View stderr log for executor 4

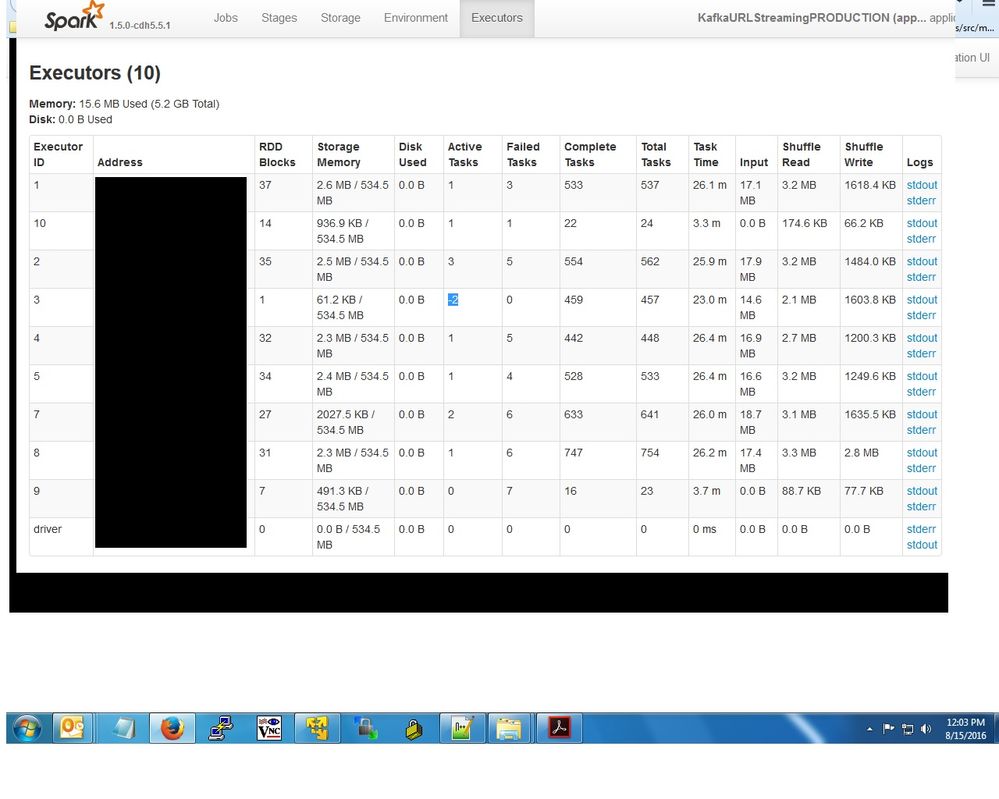tap(921, 354)
